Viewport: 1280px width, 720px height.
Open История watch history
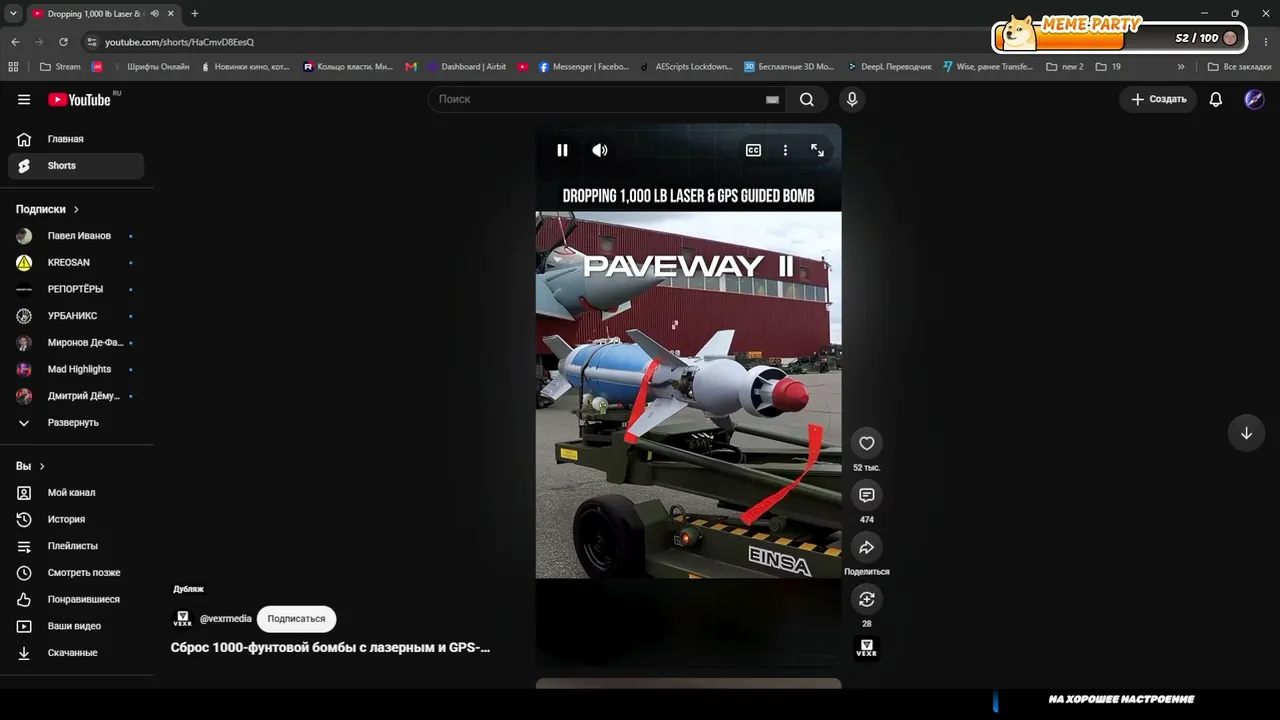point(76,519)
